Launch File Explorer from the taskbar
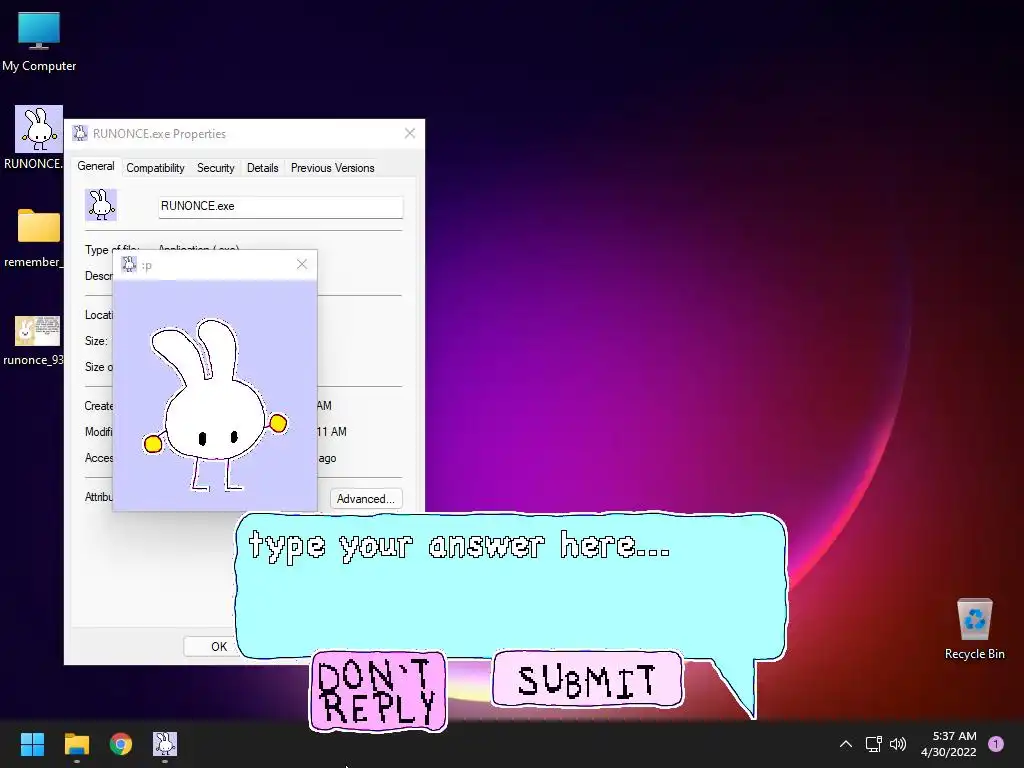The height and width of the screenshot is (768, 1024). [x=76, y=744]
